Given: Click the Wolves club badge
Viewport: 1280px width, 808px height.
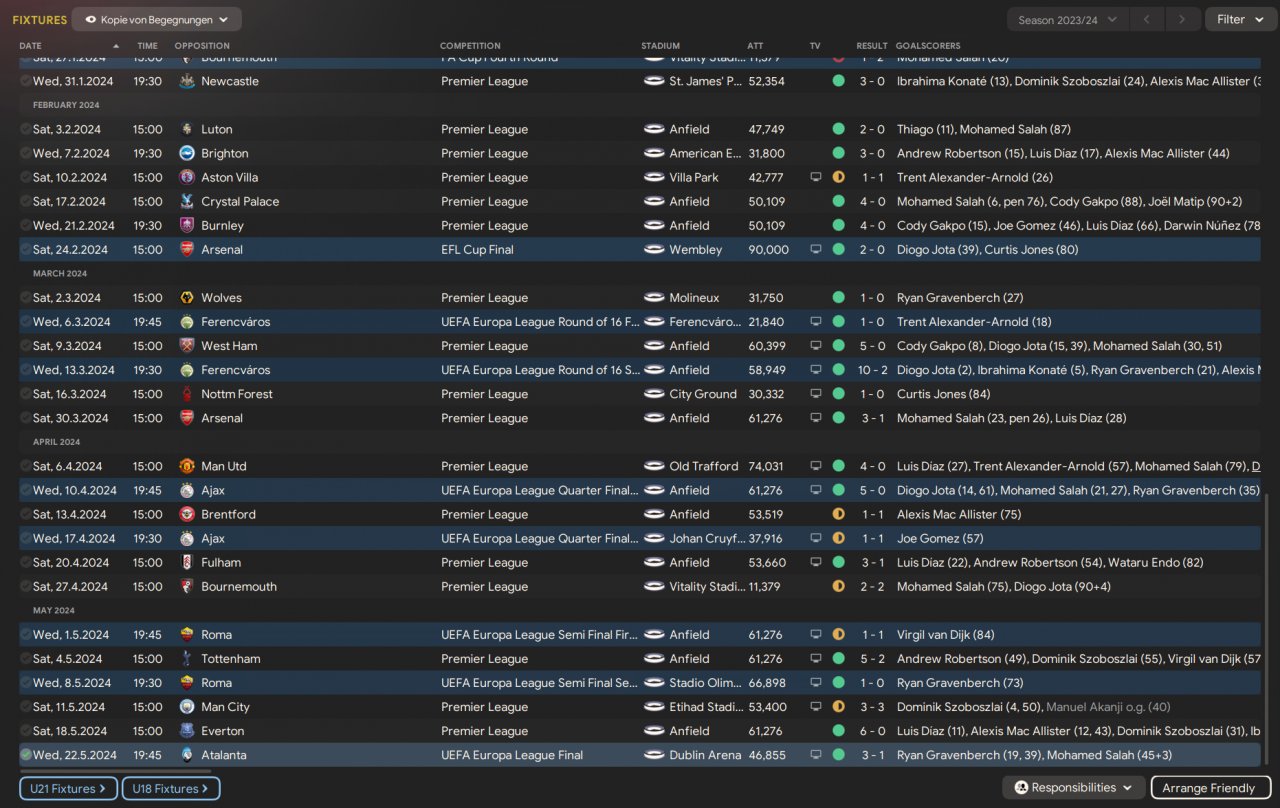Looking at the screenshot, I should point(186,298).
